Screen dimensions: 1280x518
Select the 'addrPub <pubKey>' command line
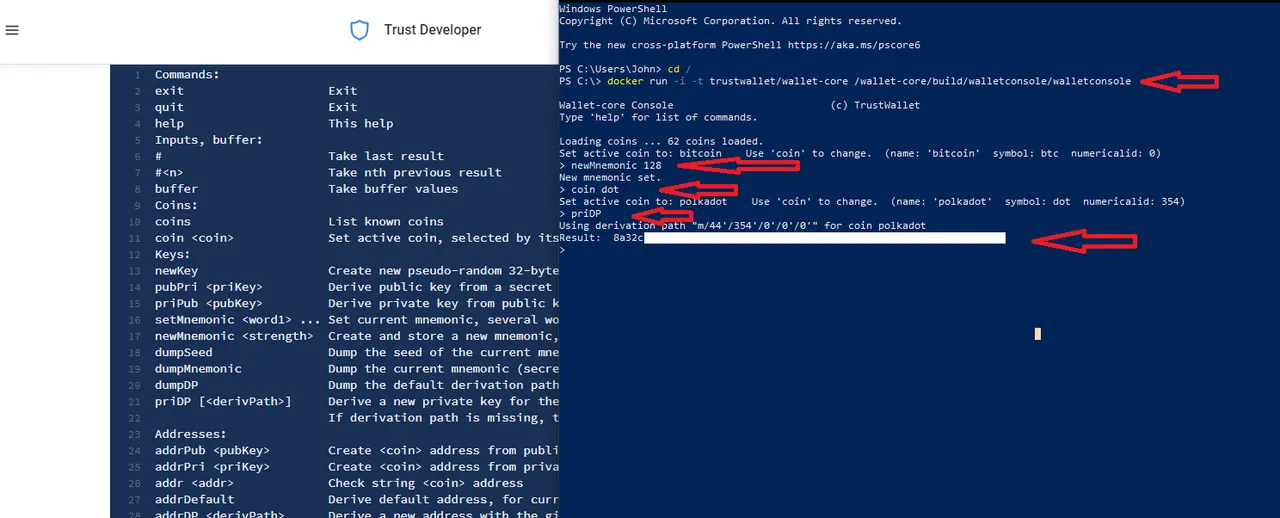tap(212, 450)
